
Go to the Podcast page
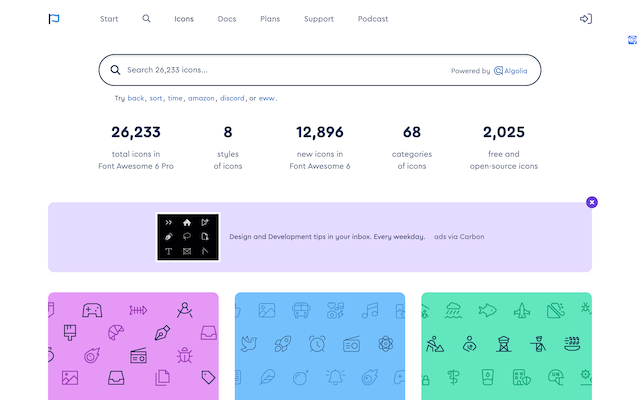coord(373,19)
